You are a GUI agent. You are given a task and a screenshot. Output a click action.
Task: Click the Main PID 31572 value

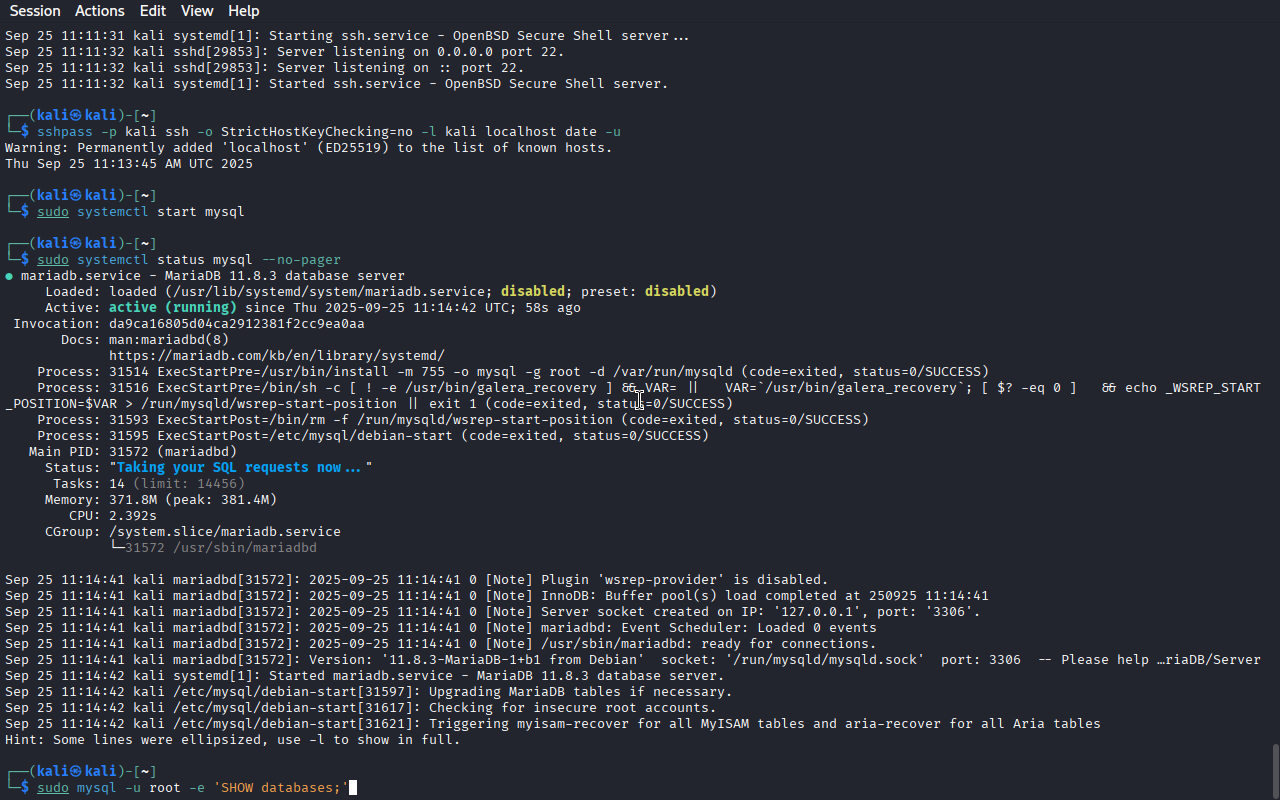(172, 452)
